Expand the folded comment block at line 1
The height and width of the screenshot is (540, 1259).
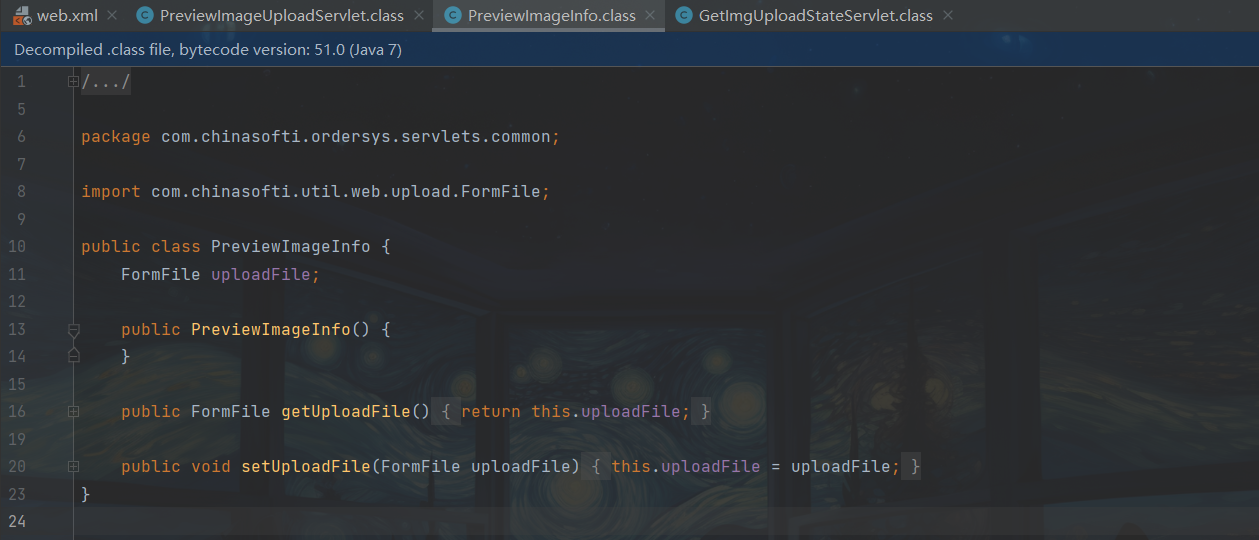point(73,82)
